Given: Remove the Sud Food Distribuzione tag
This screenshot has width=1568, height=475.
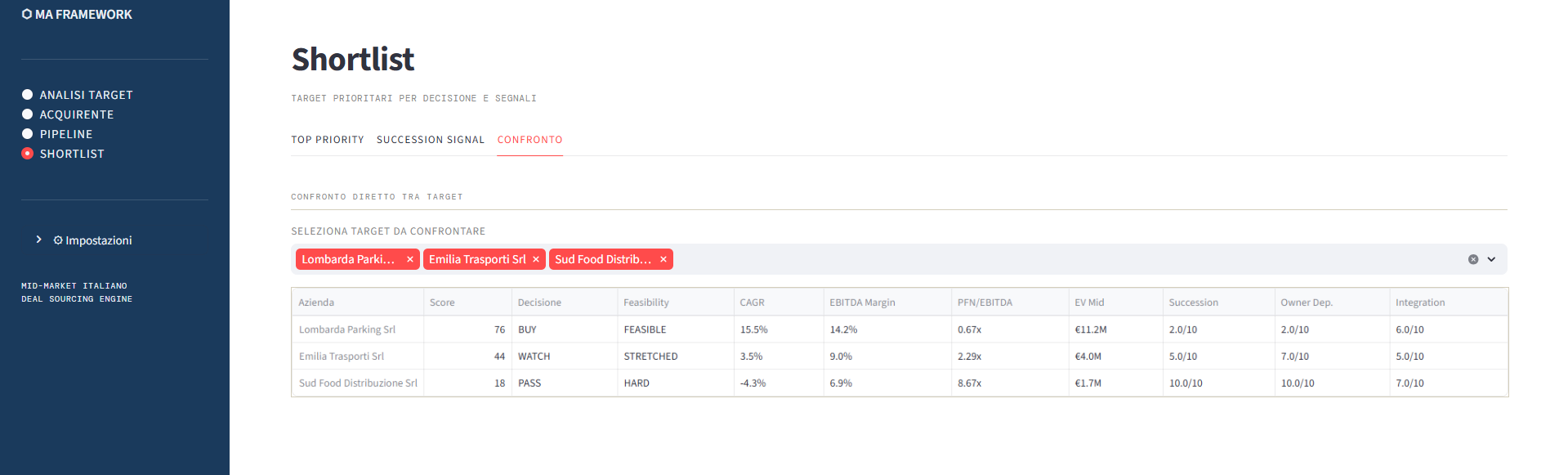Looking at the screenshot, I should (663, 259).
